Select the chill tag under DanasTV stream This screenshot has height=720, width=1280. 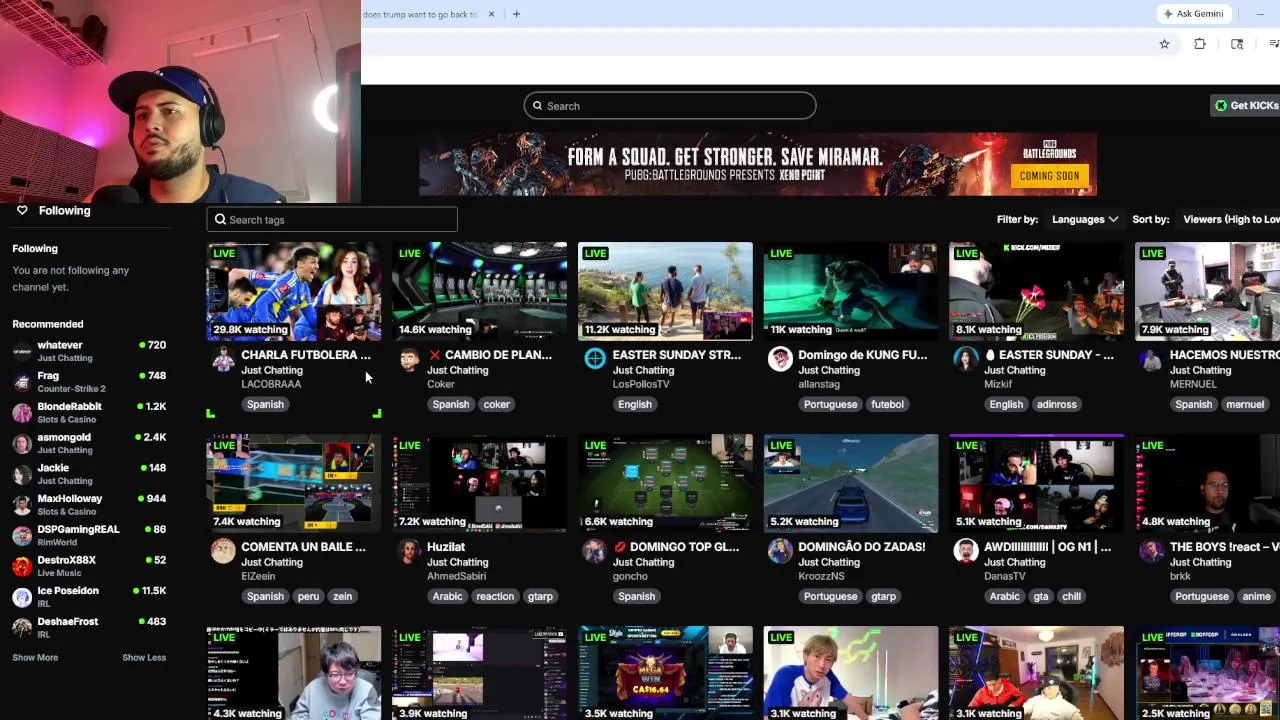click(1072, 596)
